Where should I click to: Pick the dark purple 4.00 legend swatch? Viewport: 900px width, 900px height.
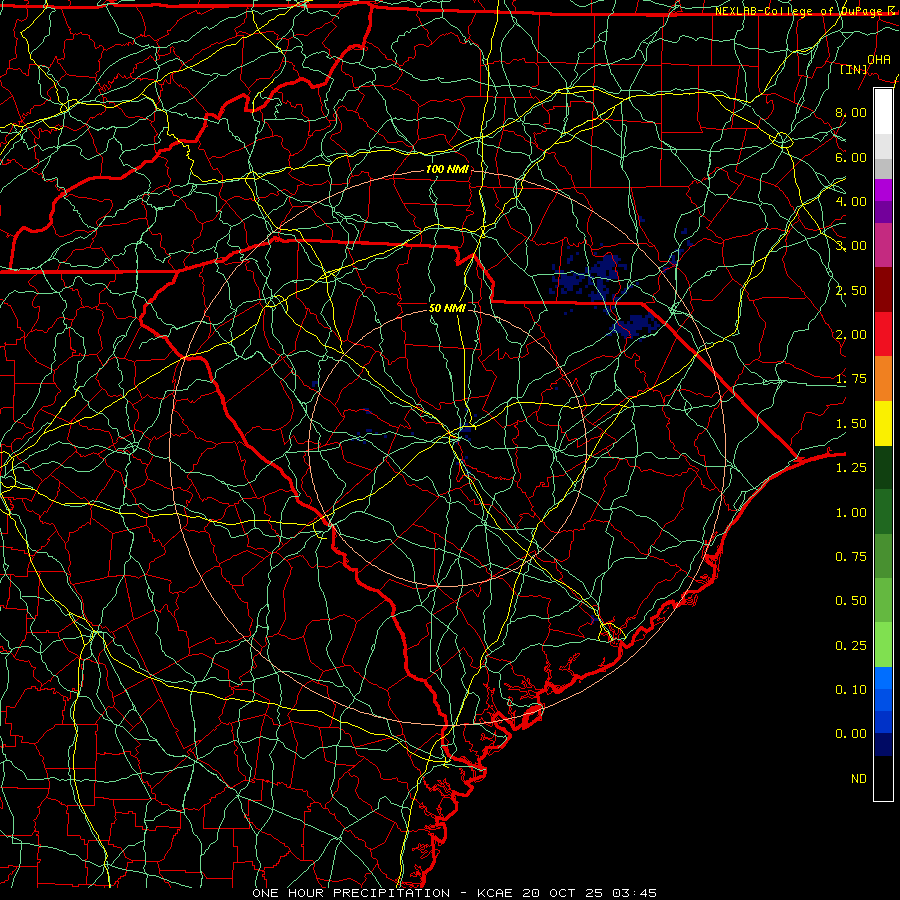tap(883, 212)
